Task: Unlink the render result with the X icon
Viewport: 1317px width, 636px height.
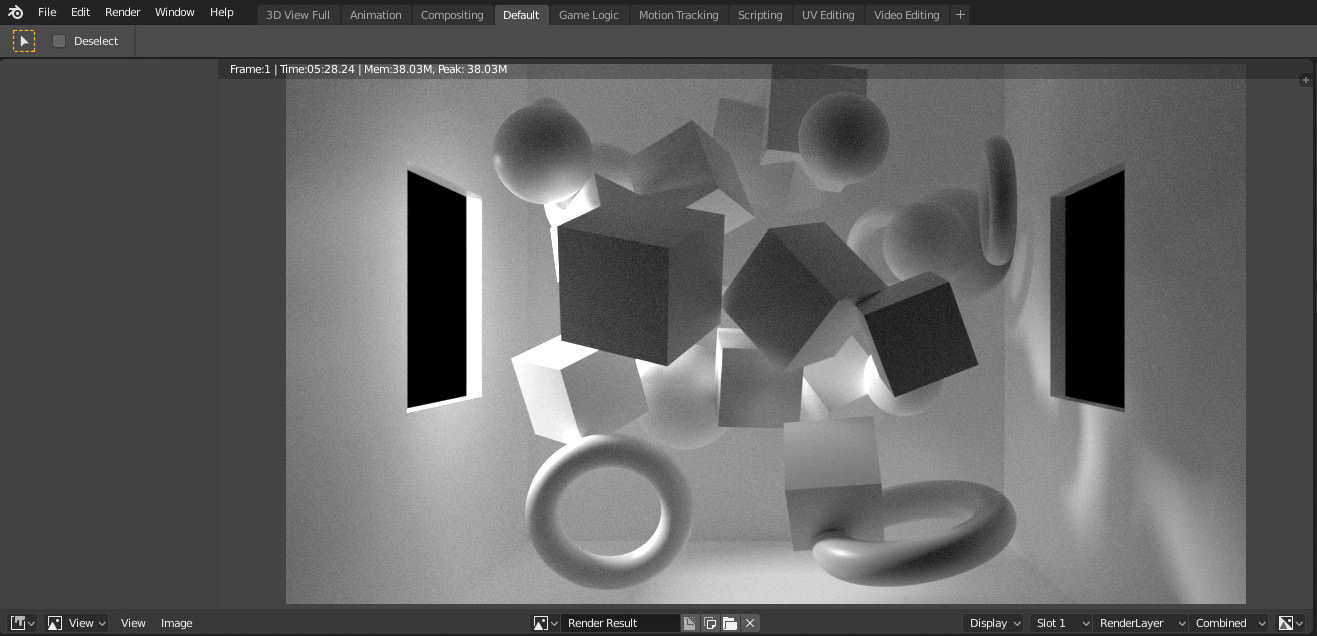Action: (749, 622)
